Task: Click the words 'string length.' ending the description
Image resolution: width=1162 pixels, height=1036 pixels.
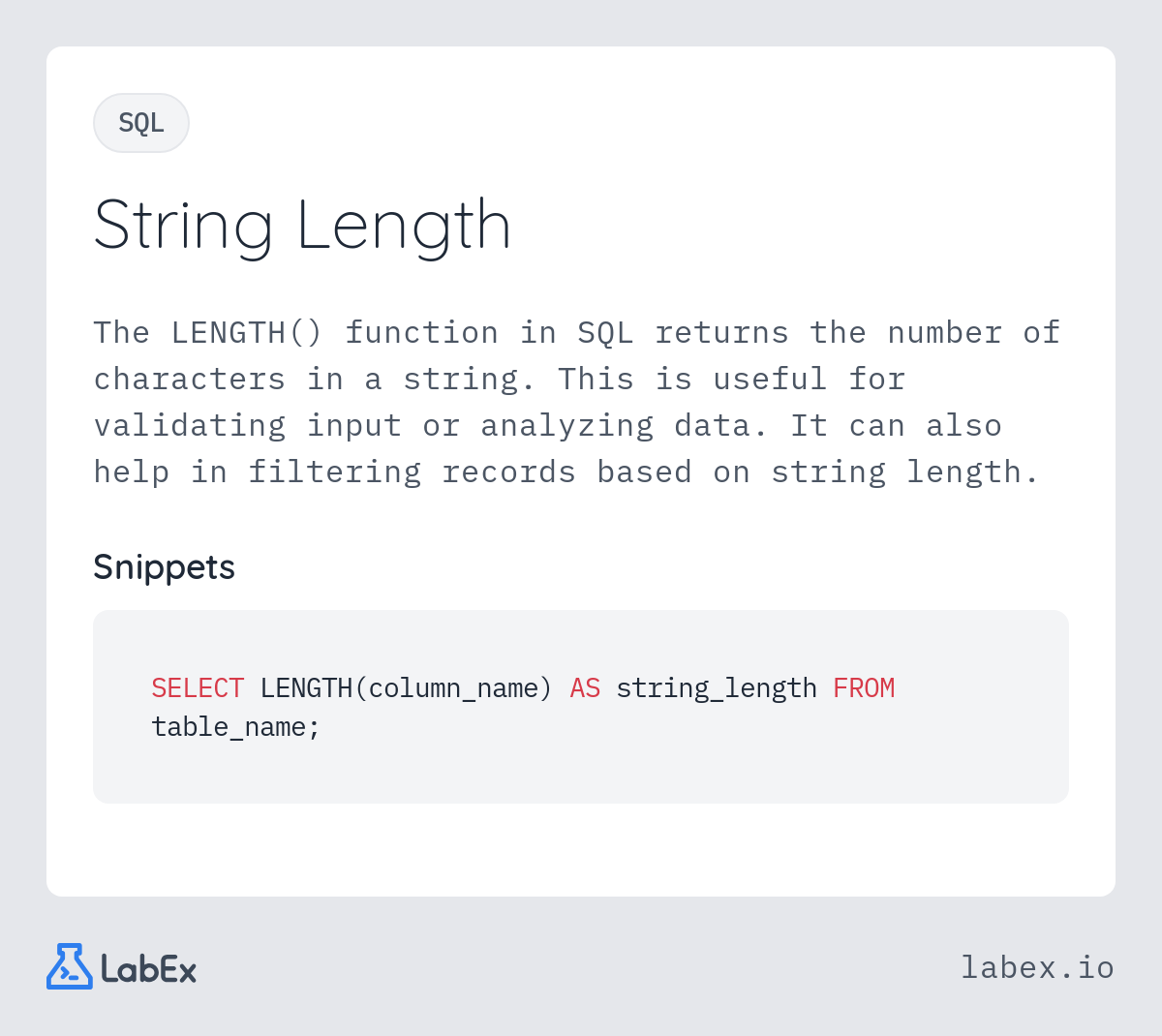Action: coord(905,472)
